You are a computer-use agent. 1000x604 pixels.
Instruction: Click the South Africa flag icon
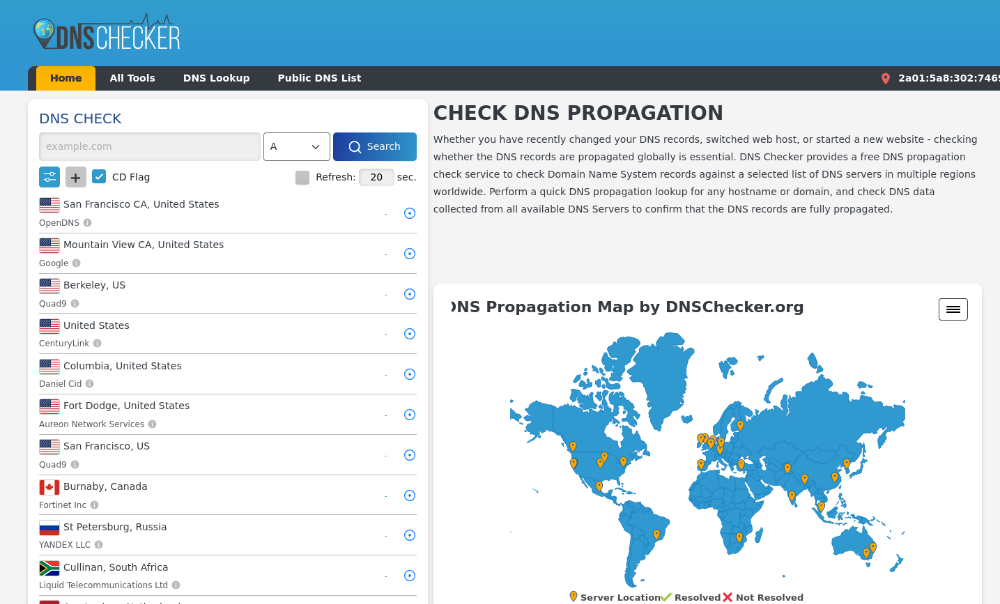49,568
